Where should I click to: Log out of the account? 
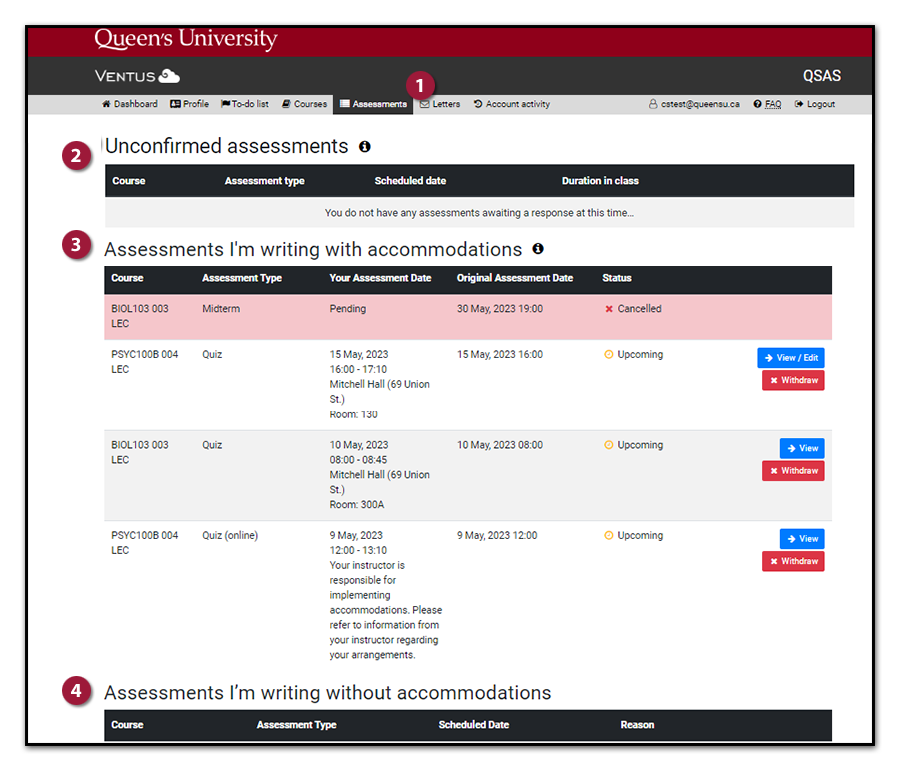click(815, 104)
